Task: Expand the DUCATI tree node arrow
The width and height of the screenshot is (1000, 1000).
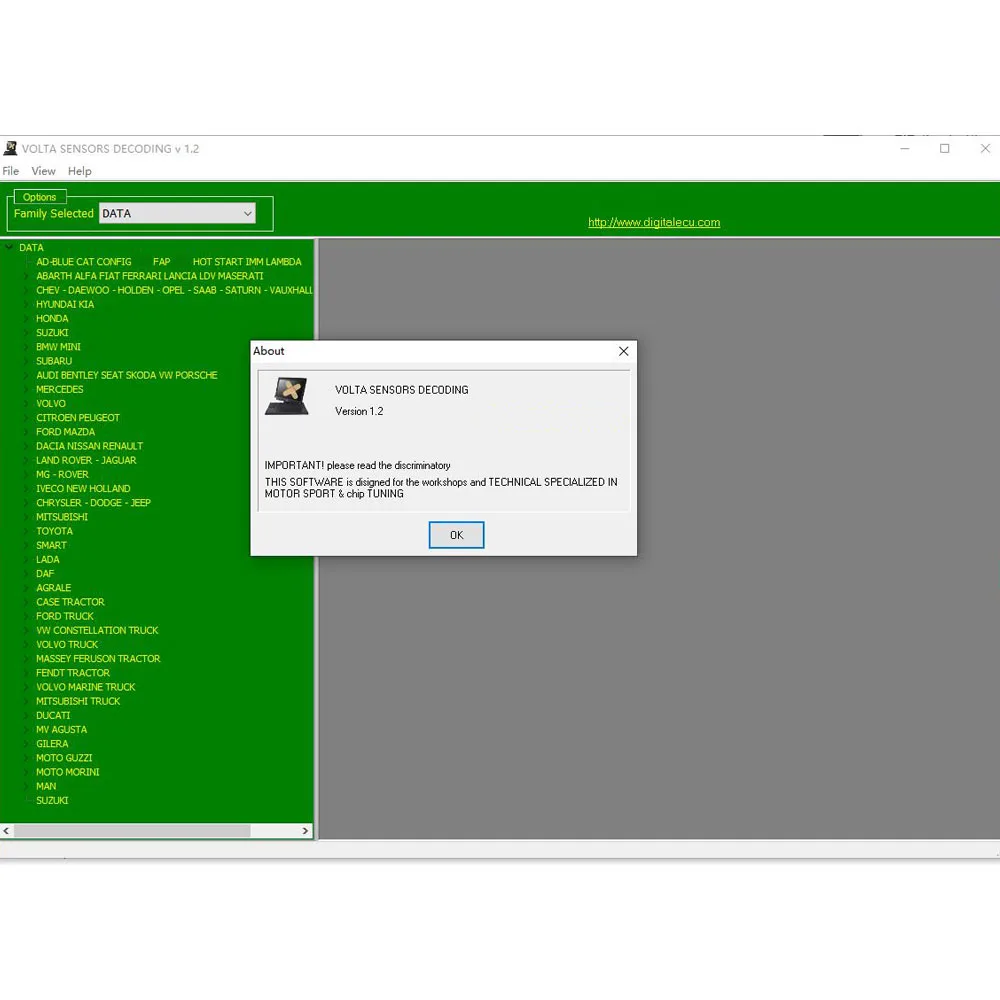Action: (26, 715)
